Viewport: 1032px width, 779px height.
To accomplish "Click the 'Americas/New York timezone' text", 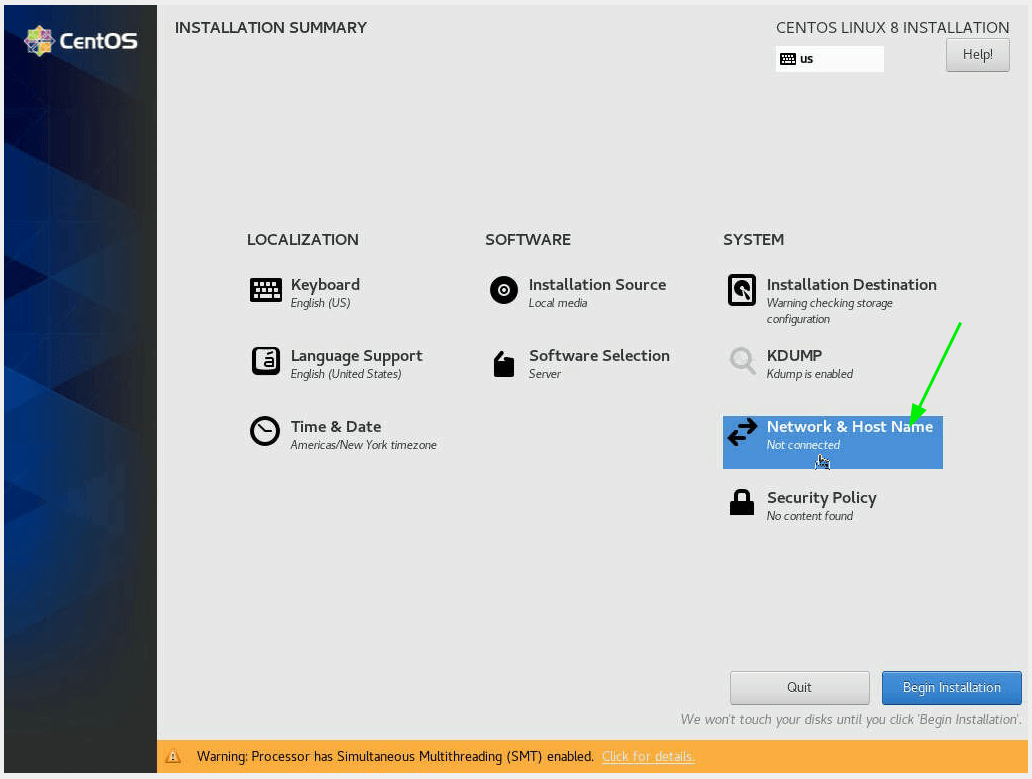I will (363, 445).
